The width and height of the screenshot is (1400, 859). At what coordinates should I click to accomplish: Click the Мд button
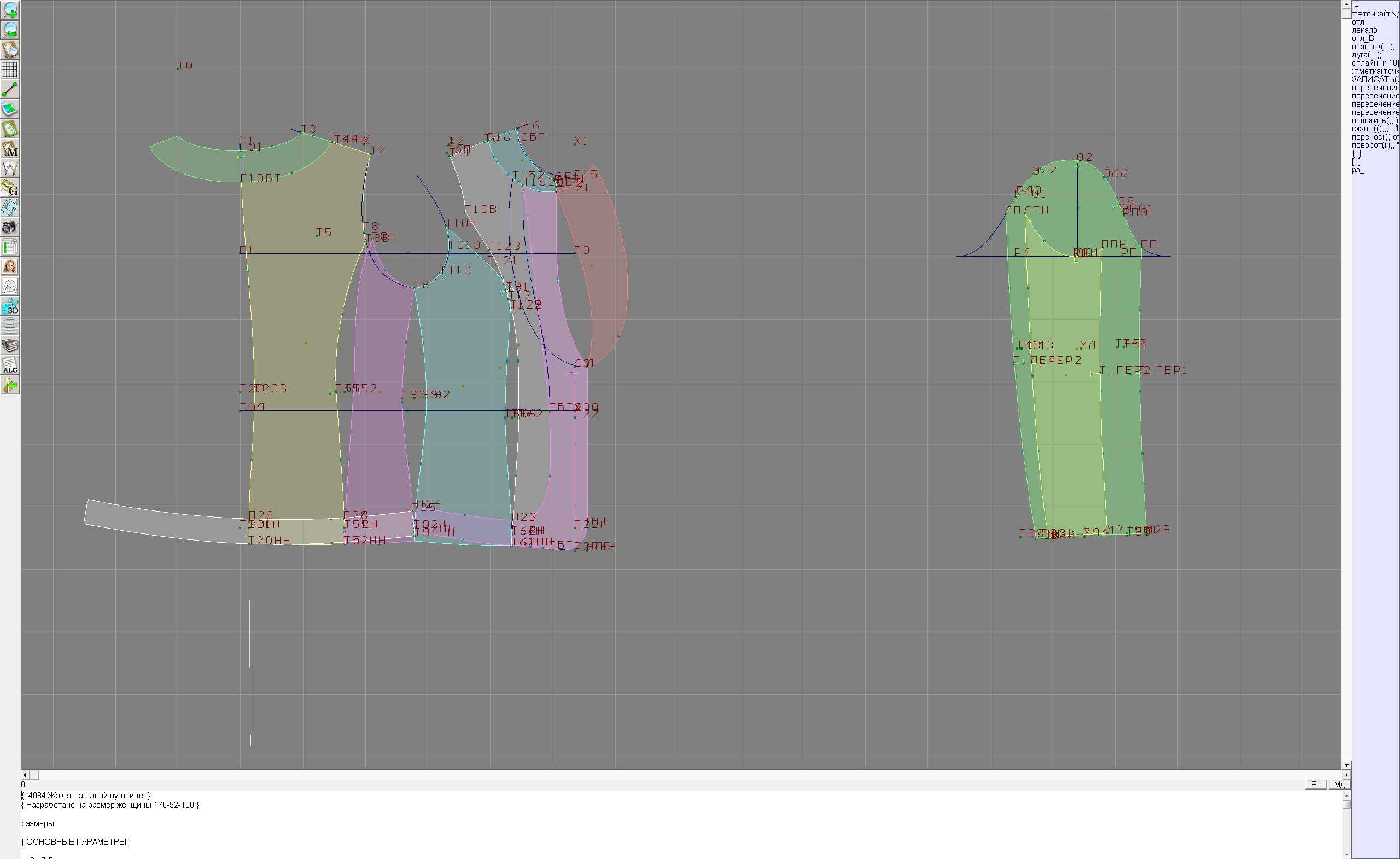click(1339, 785)
